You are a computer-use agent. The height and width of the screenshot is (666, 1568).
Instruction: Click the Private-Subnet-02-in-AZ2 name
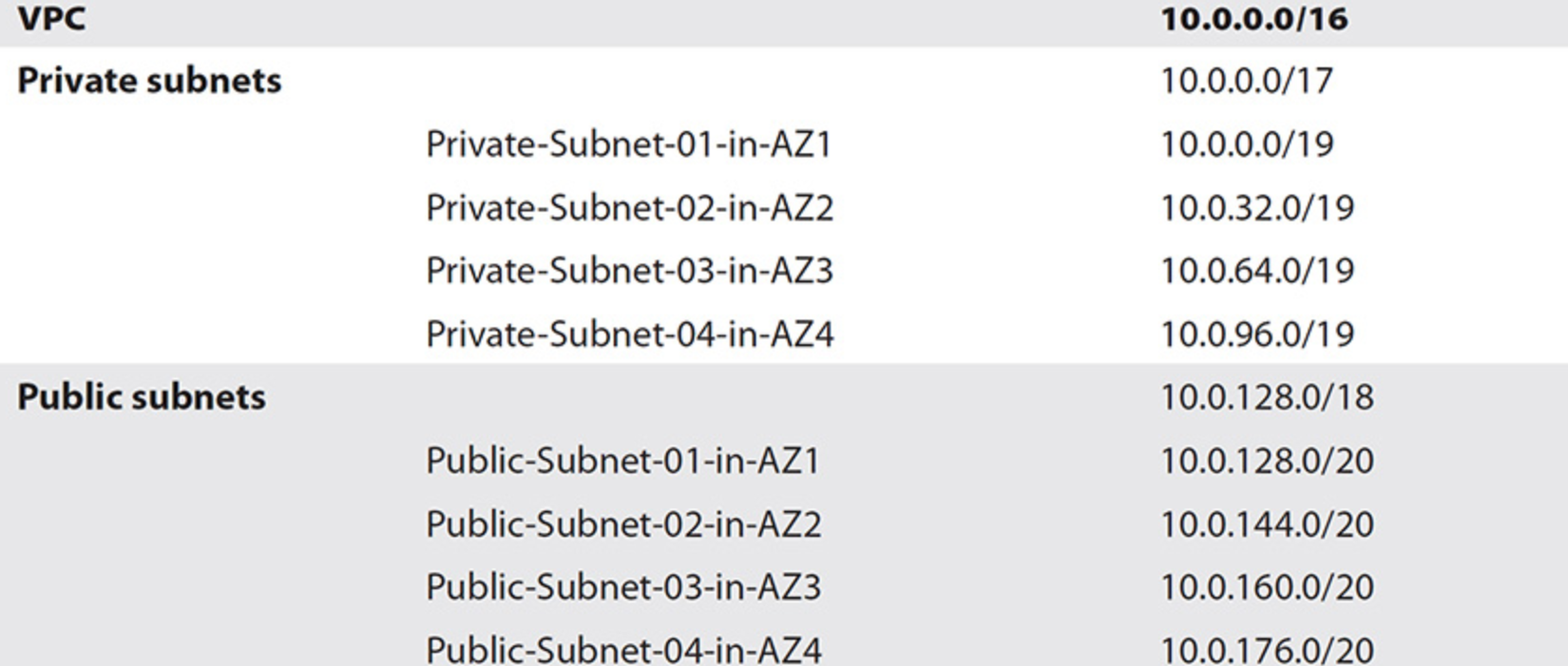629,208
